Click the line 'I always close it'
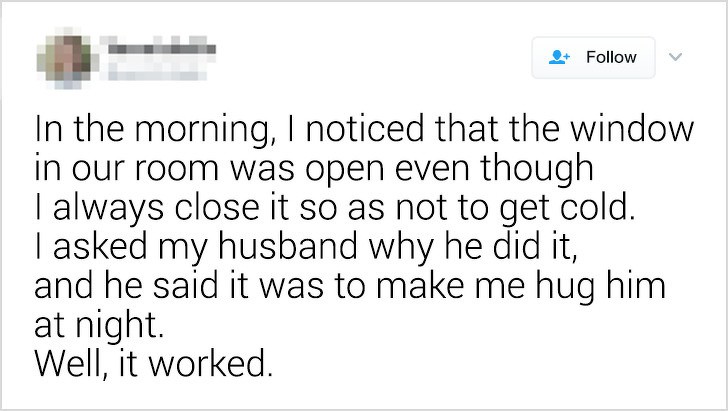 [x=335, y=208]
